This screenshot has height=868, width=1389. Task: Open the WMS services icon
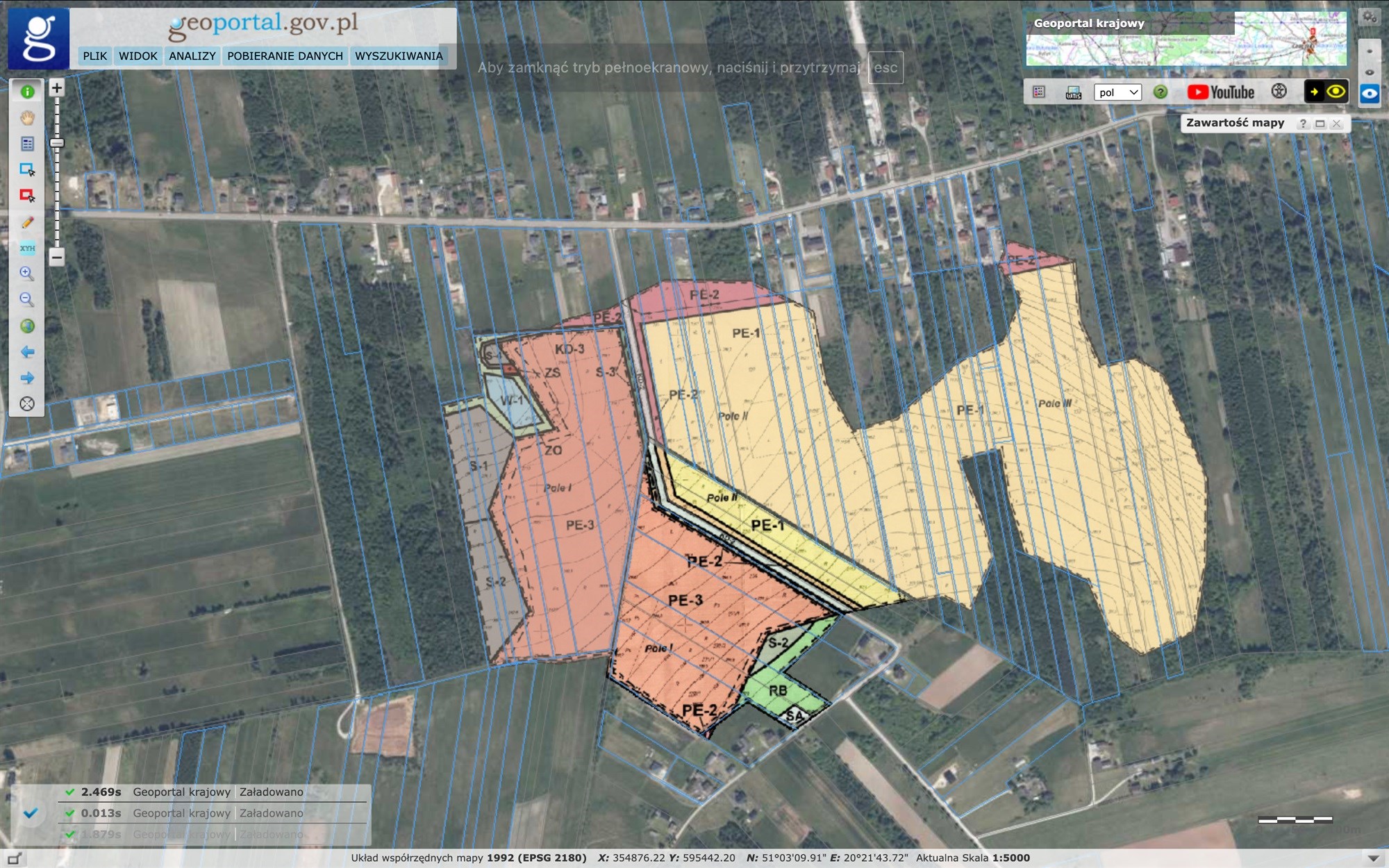(1073, 92)
